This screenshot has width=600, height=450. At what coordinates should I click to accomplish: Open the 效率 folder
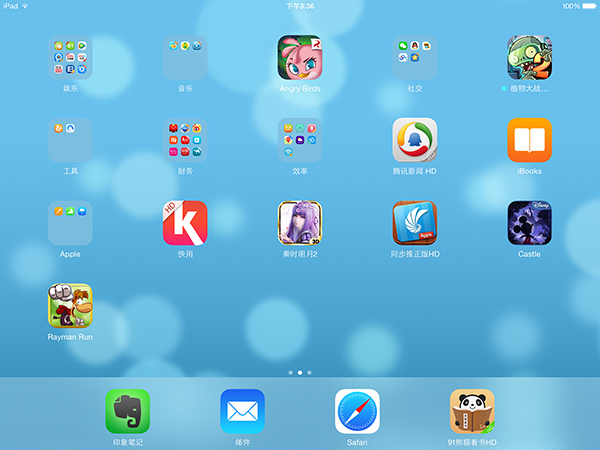pyautogui.click(x=300, y=140)
